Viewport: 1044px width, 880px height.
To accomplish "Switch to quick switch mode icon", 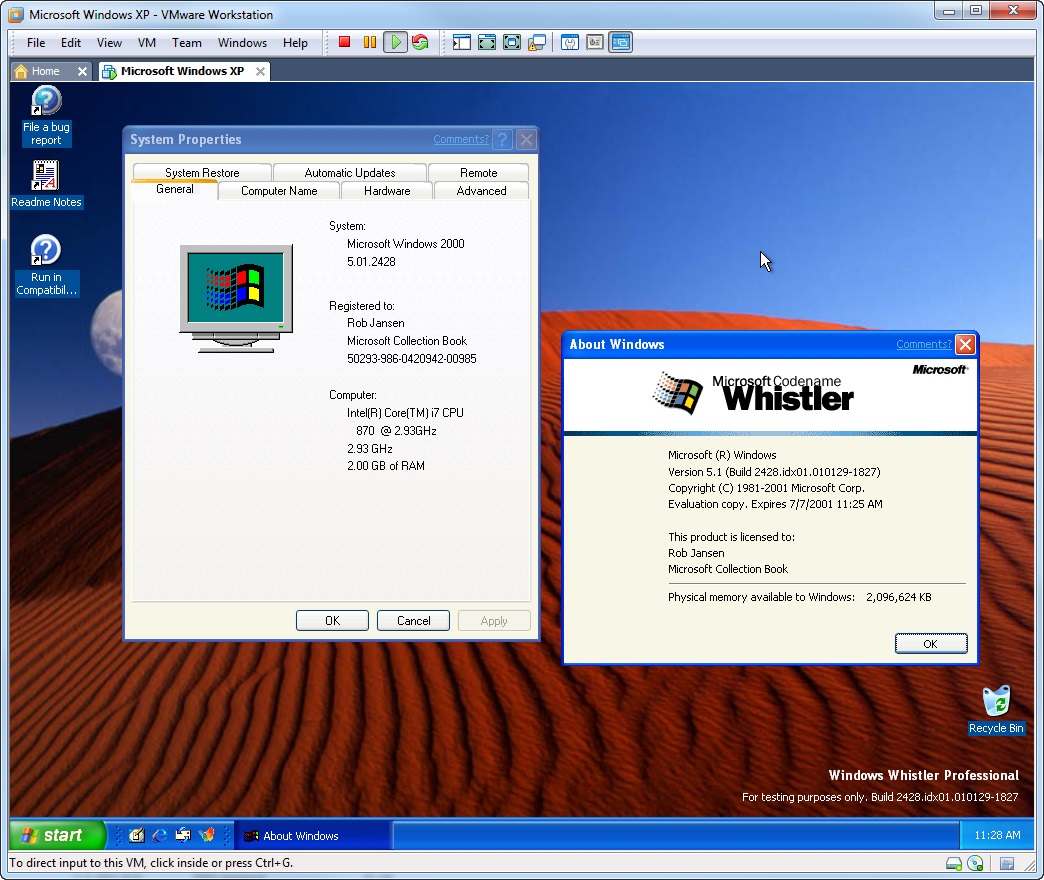I will [x=487, y=43].
